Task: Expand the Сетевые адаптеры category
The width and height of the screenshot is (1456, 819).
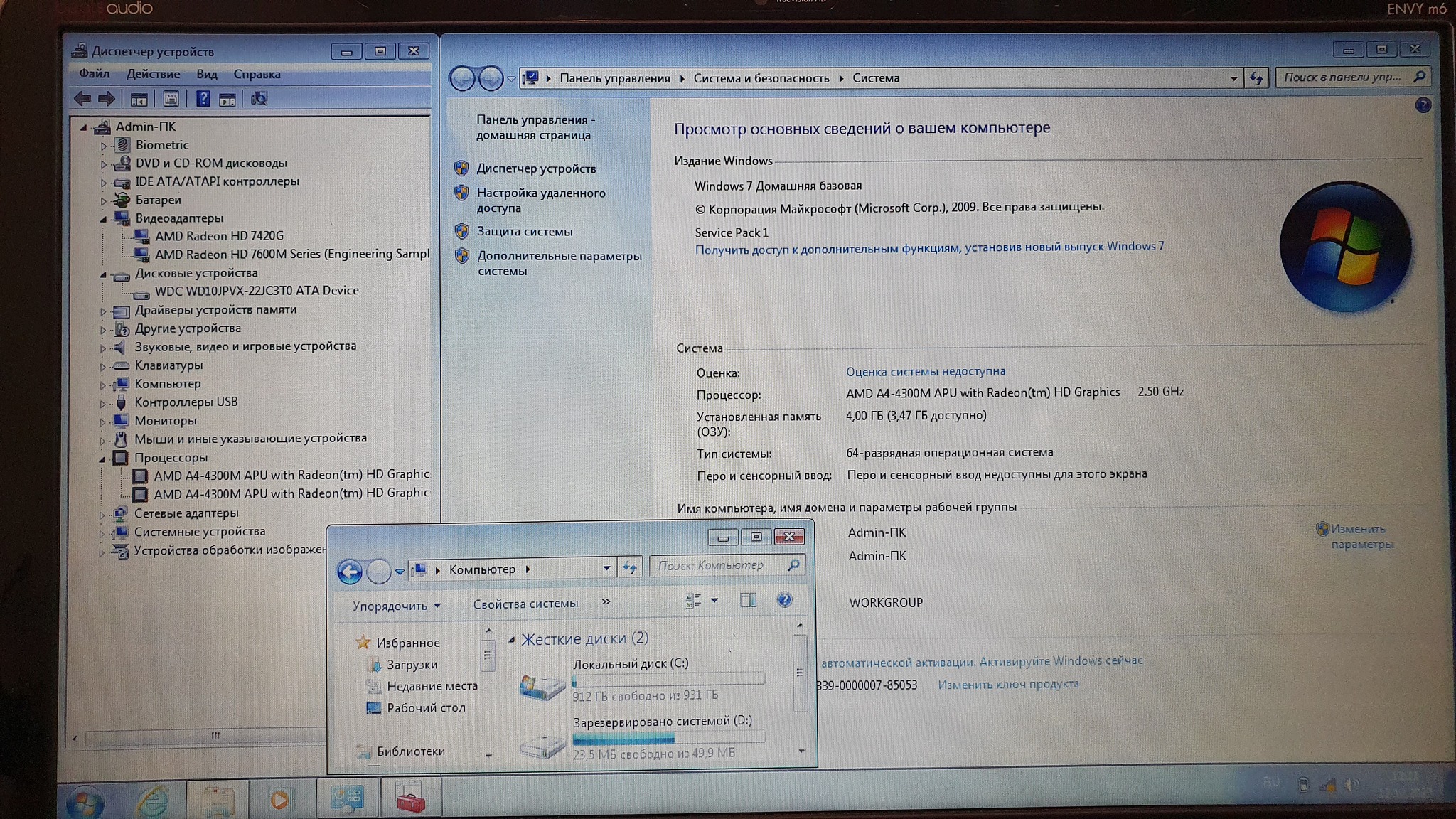Action: coord(102,514)
